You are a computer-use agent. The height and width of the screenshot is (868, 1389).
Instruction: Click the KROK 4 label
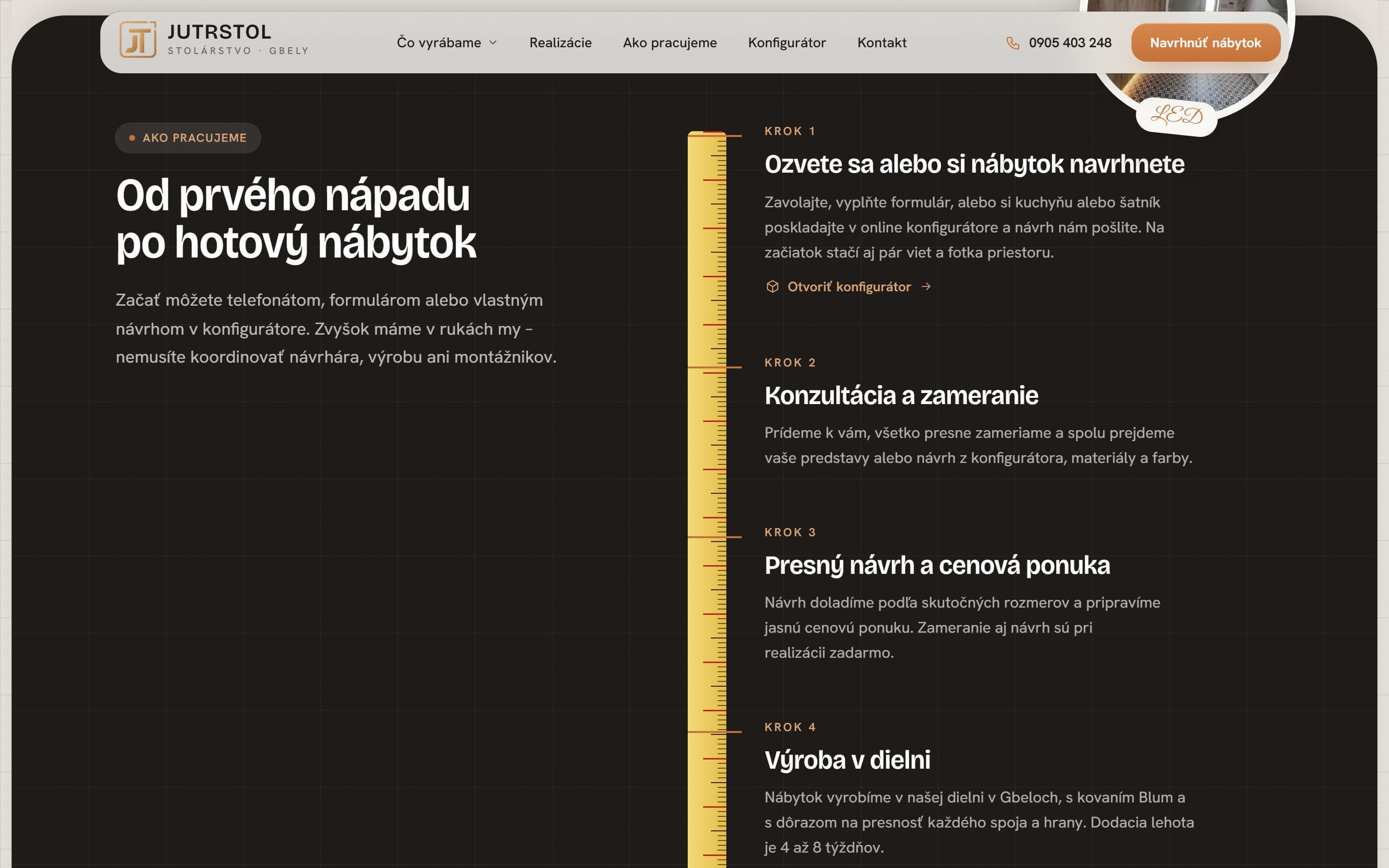790,727
